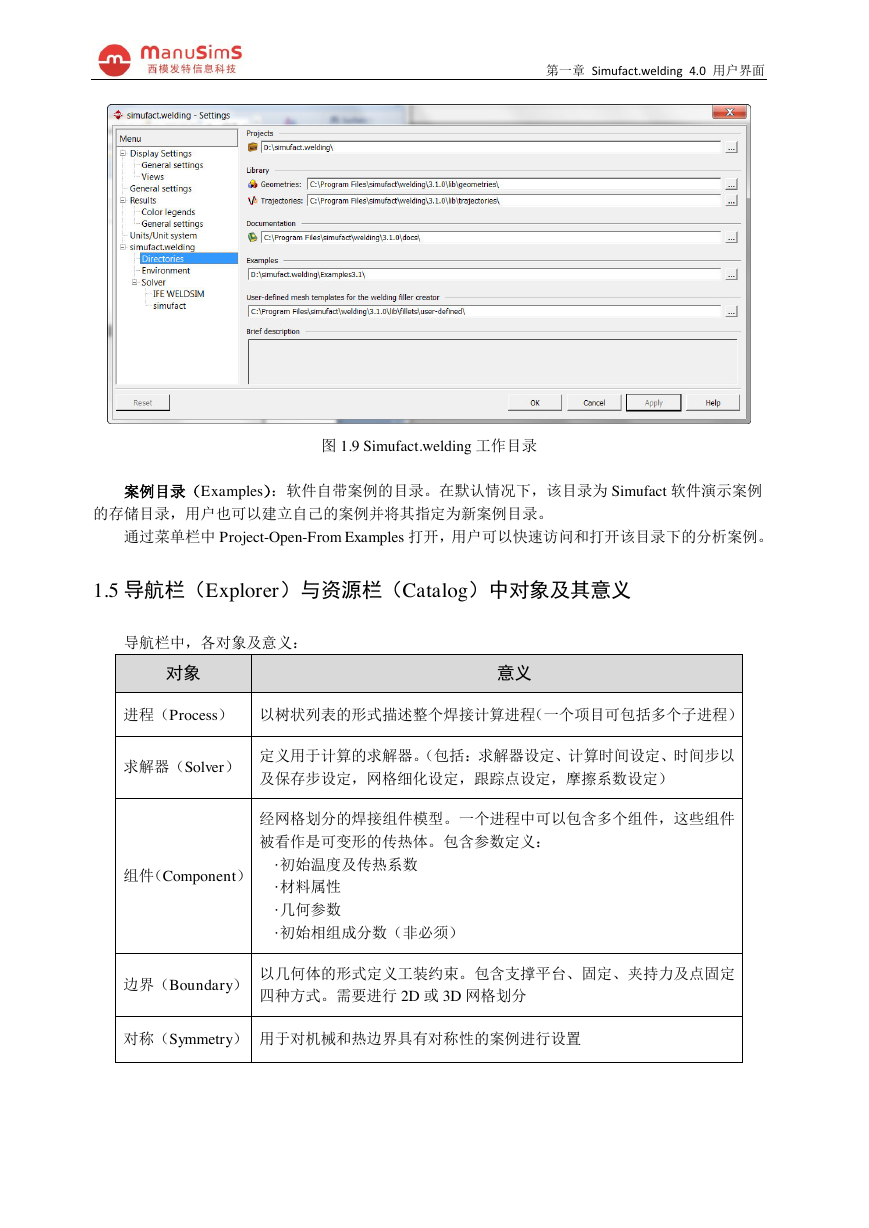This screenshot has width=869, height=1228.
Task: Click the ManuSims logo in page header
Action: [171, 59]
